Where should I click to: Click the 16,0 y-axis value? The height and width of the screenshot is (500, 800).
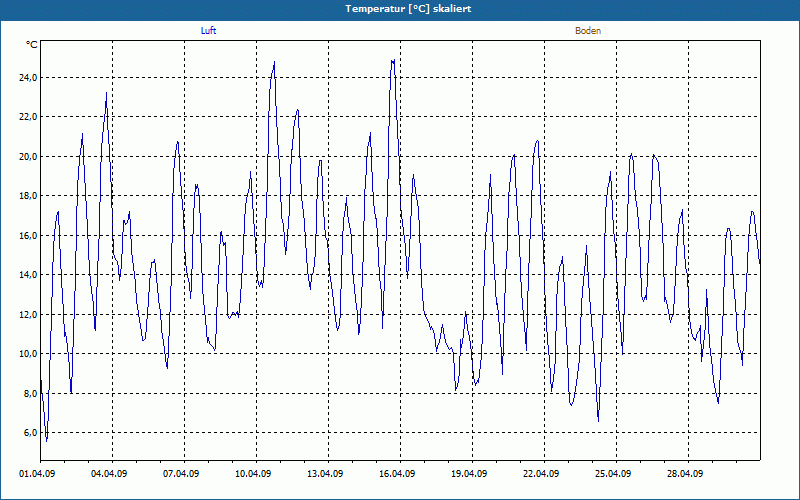click(x=28, y=236)
